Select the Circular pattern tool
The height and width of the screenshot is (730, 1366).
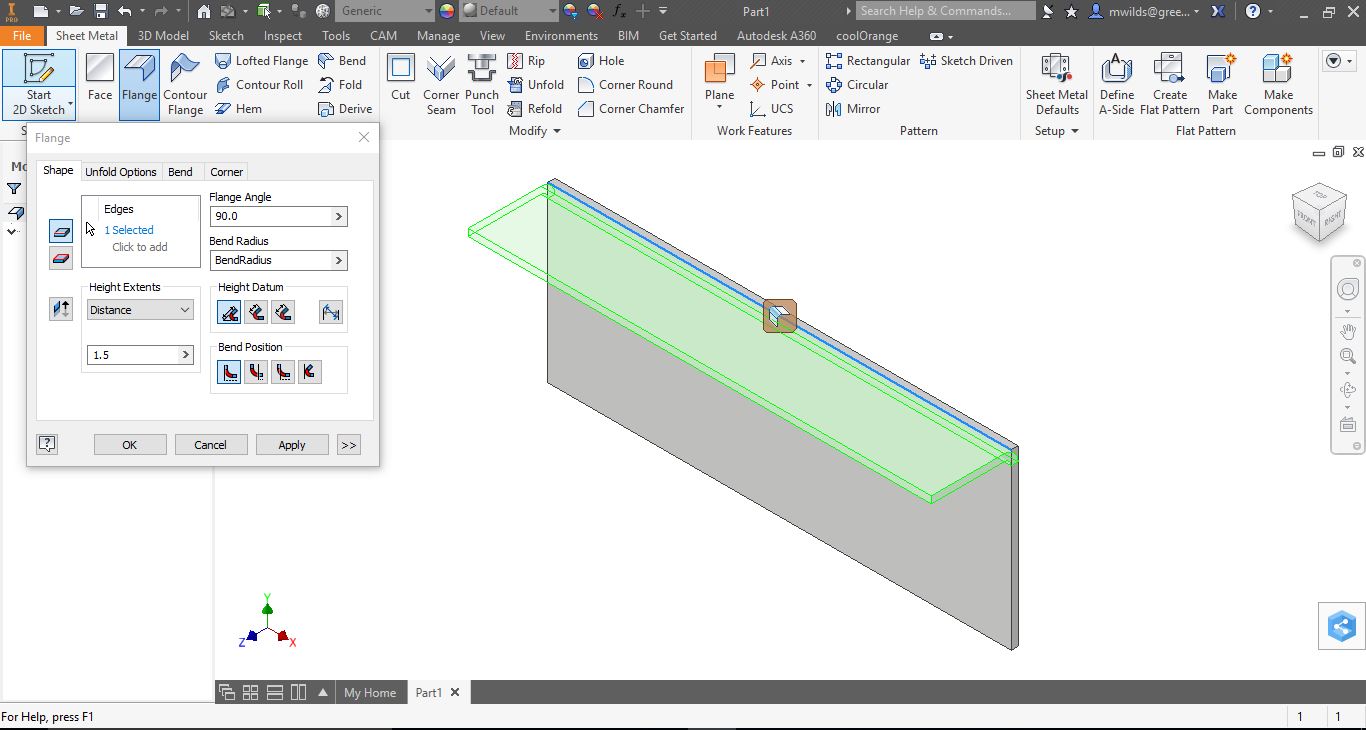coord(857,85)
